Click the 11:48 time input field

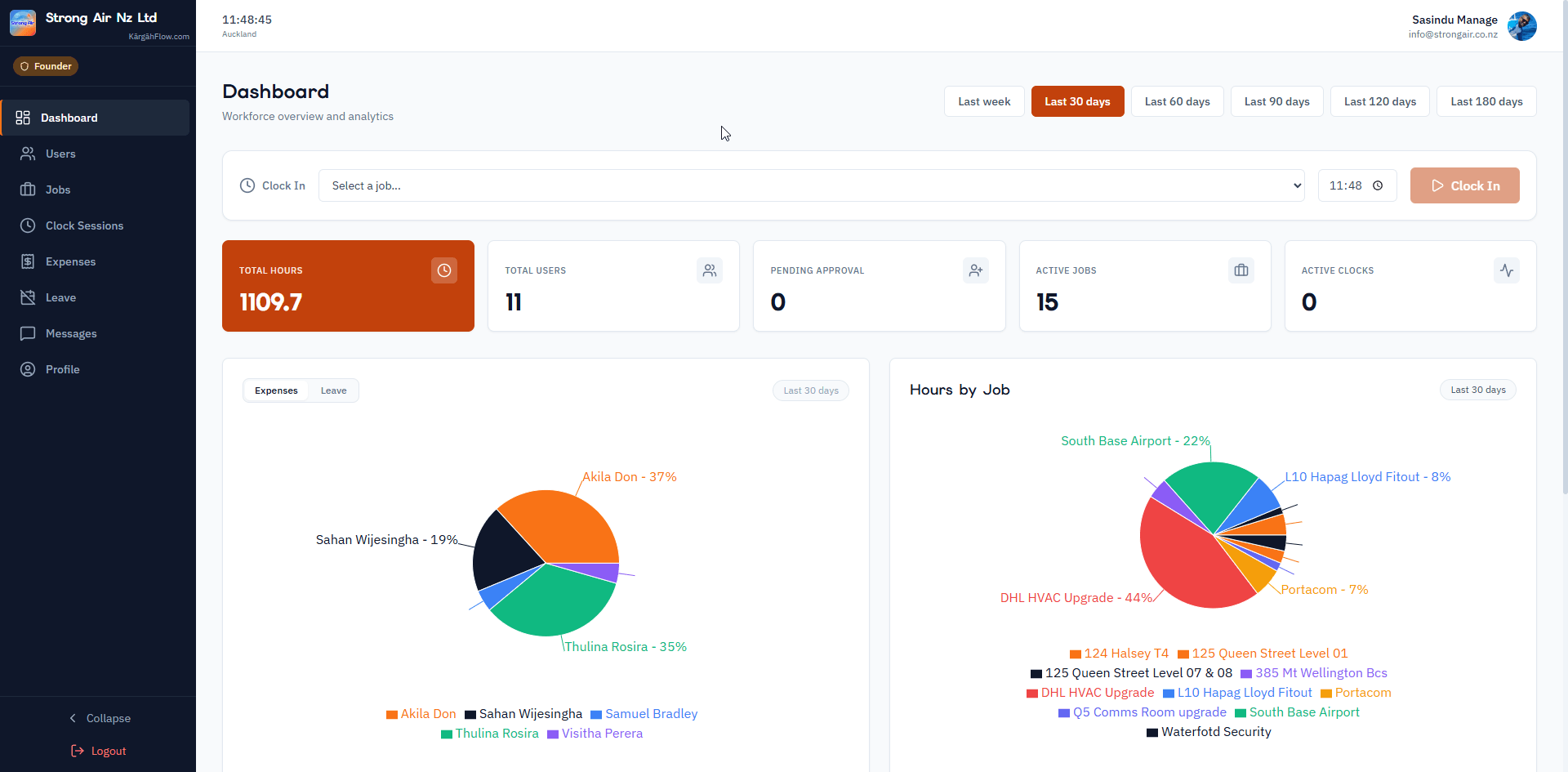pyautogui.click(x=1357, y=185)
